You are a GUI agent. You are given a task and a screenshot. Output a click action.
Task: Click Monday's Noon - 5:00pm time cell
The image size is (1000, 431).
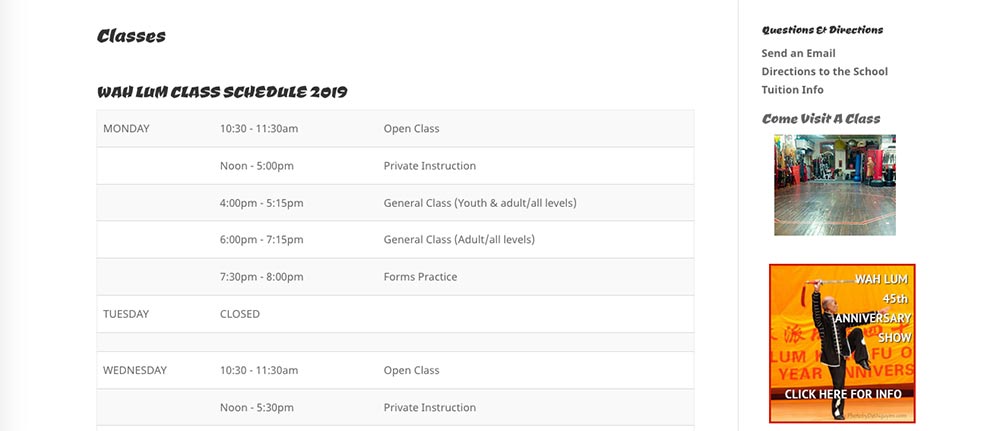256,166
